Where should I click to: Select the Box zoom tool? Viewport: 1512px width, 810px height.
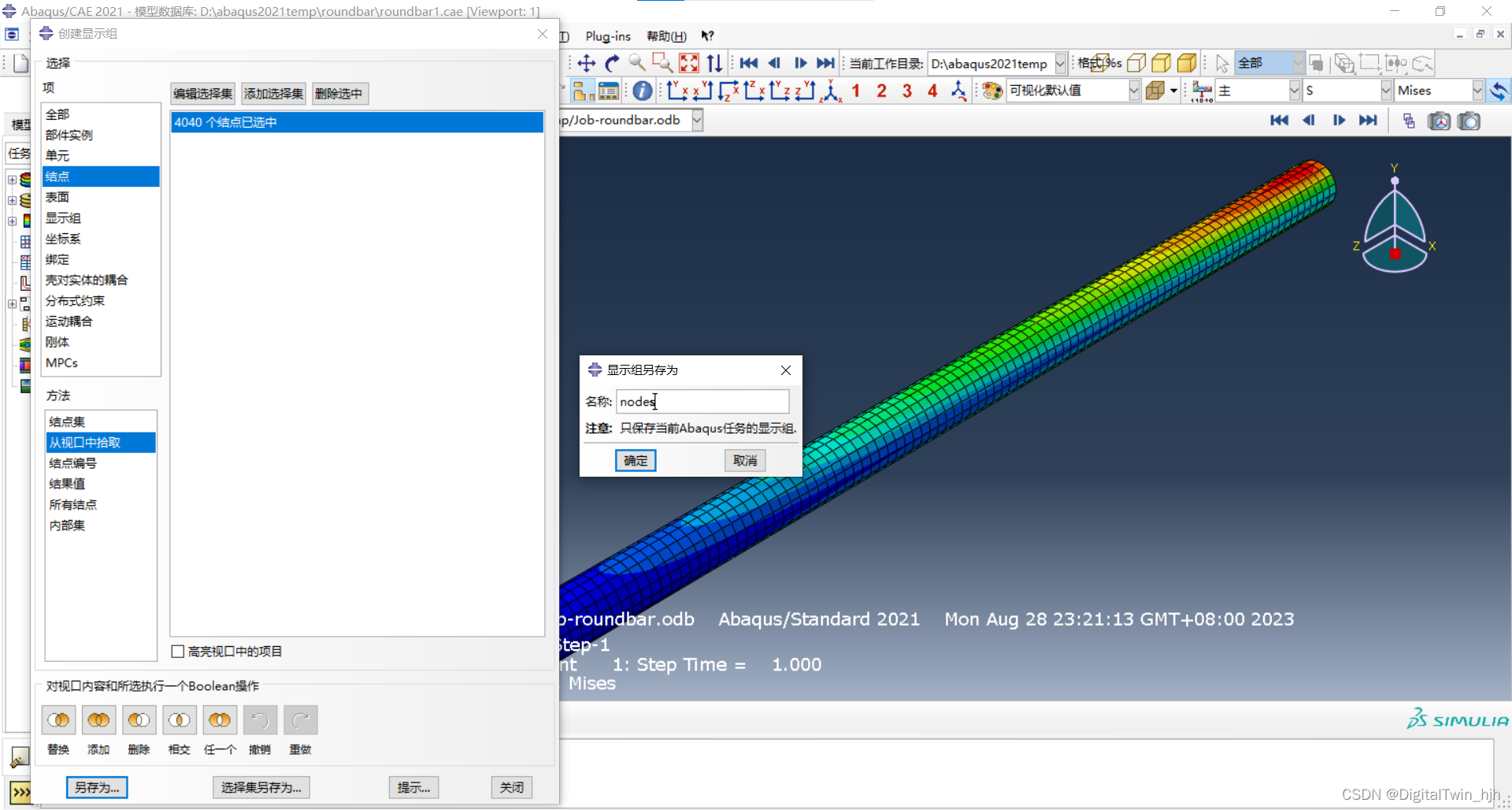click(662, 63)
